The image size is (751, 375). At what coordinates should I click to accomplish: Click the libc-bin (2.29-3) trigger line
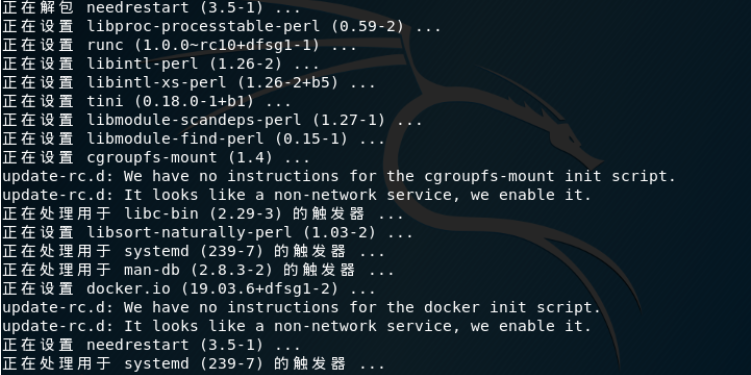coord(203,214)
